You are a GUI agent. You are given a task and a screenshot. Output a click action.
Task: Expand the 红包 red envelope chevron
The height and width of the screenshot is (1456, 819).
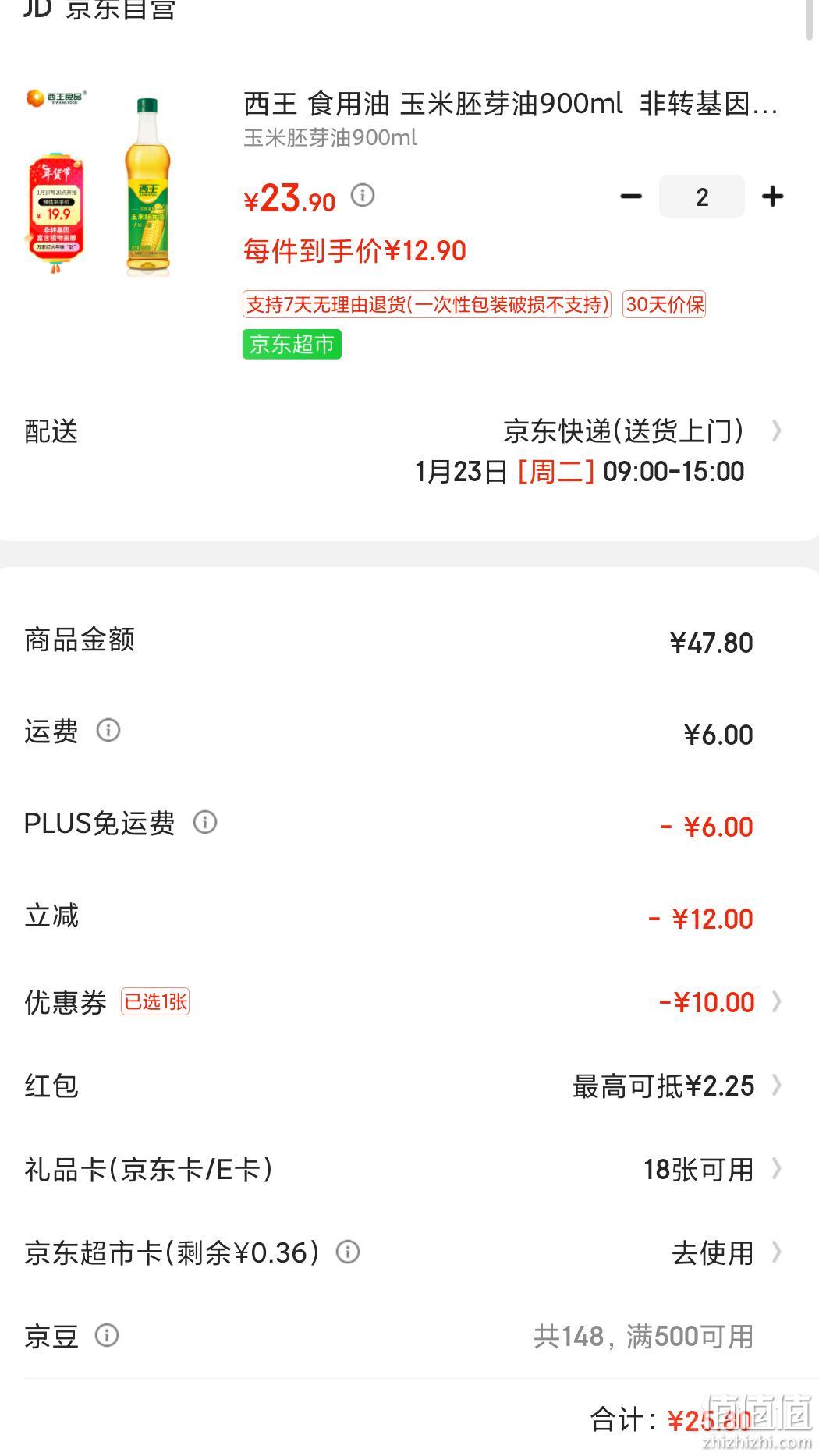coord(776,1085)
